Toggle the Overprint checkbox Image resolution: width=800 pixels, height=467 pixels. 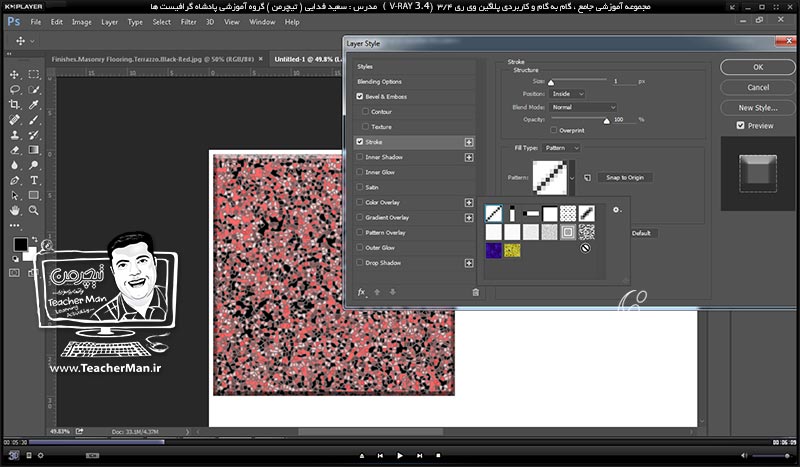554,130
